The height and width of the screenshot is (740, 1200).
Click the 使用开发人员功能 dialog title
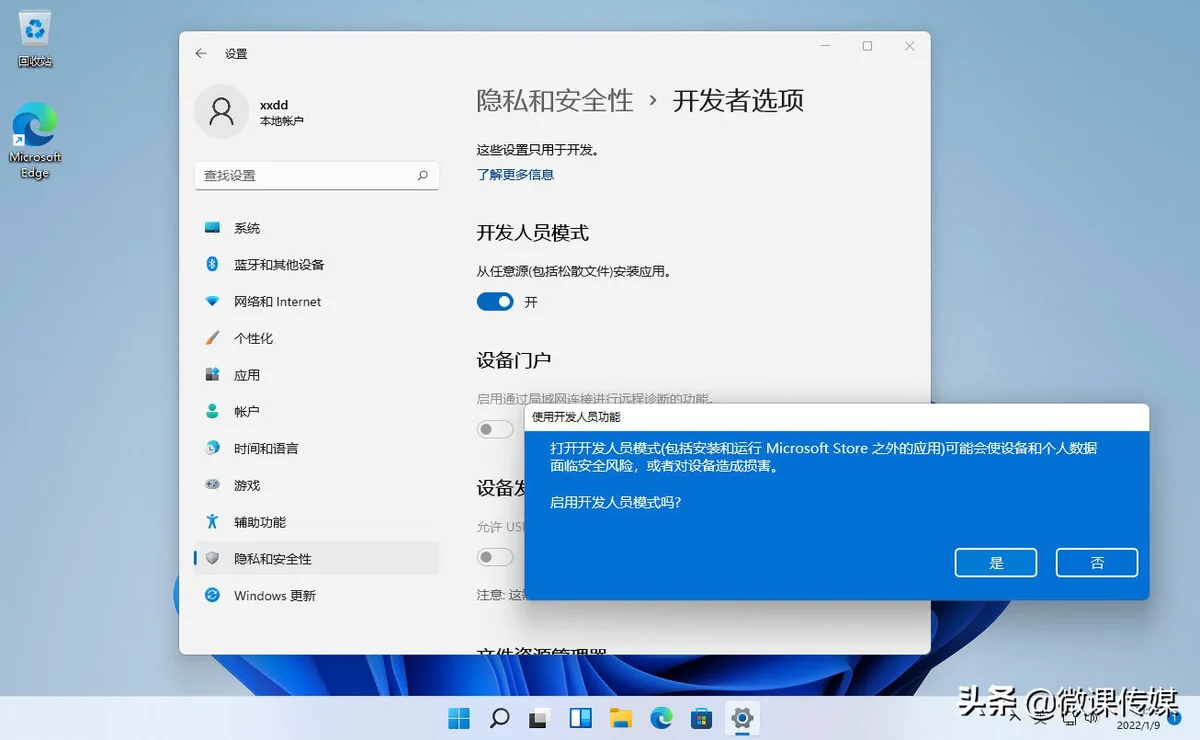tap(576, 417)
